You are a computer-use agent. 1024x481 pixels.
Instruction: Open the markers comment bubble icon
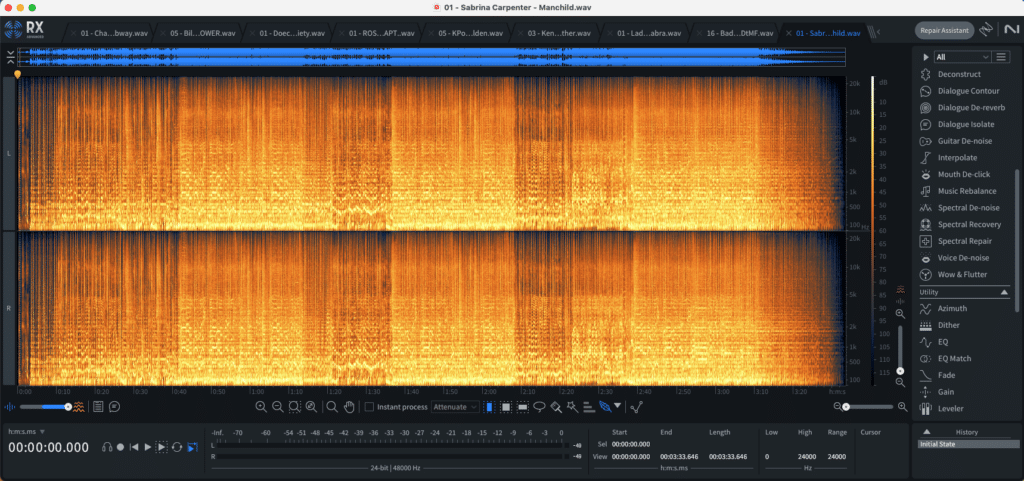(x=114, y=407)
